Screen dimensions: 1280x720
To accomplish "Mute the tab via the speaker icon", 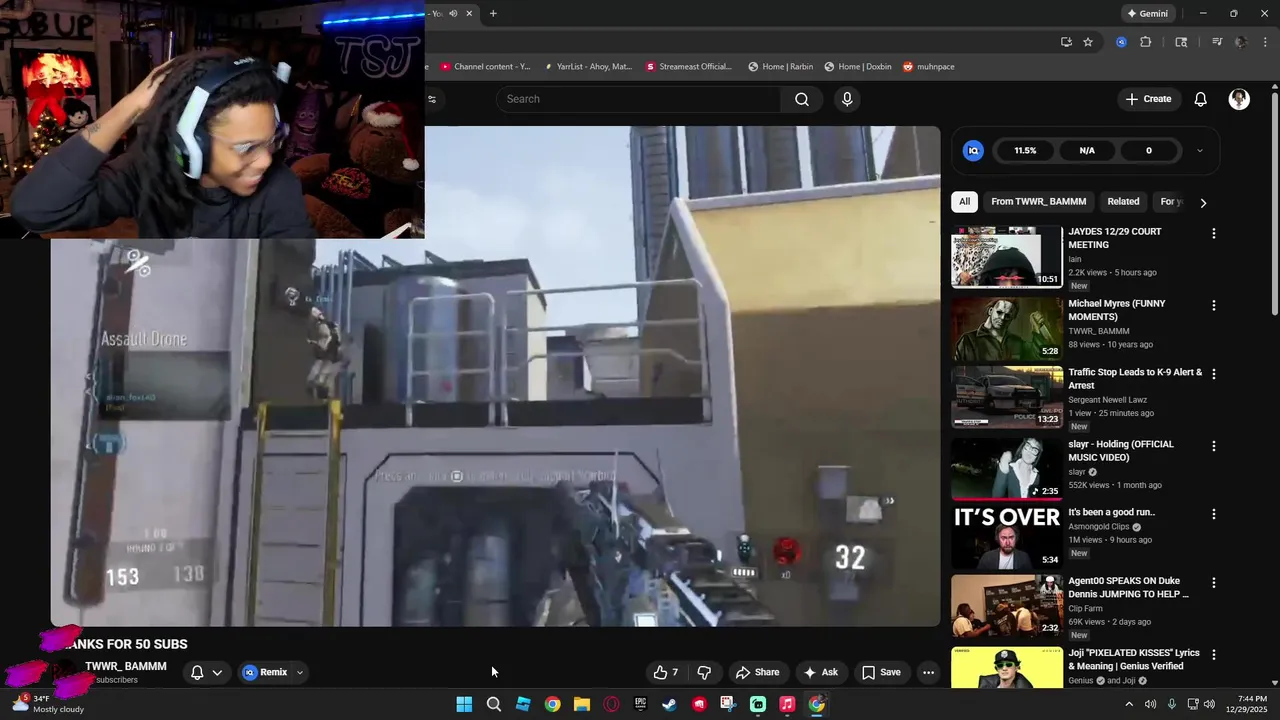I will click(453, 13).
